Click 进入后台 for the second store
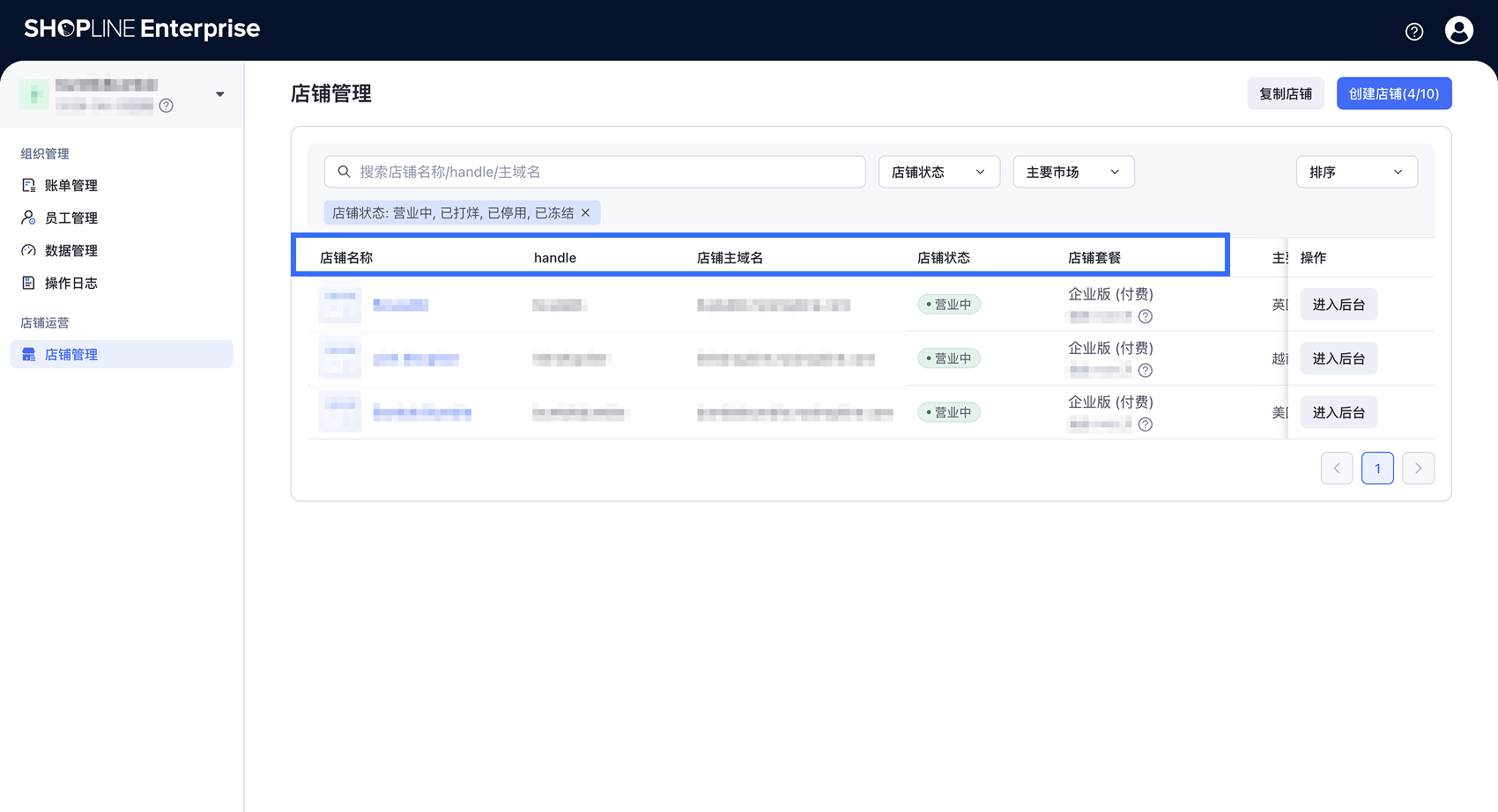Image resolution: width=1498 pixels, height=812 pixels. [1338, 358]
